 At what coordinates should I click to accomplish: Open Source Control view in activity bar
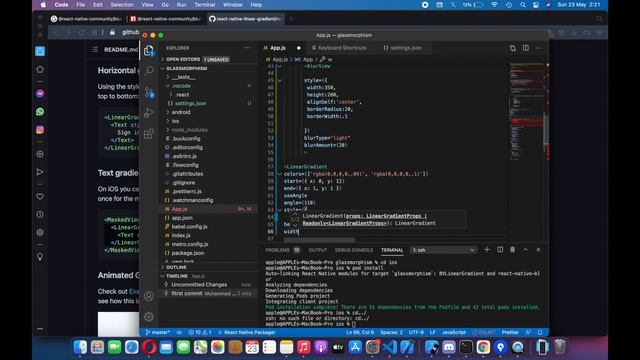coord(149,92)
